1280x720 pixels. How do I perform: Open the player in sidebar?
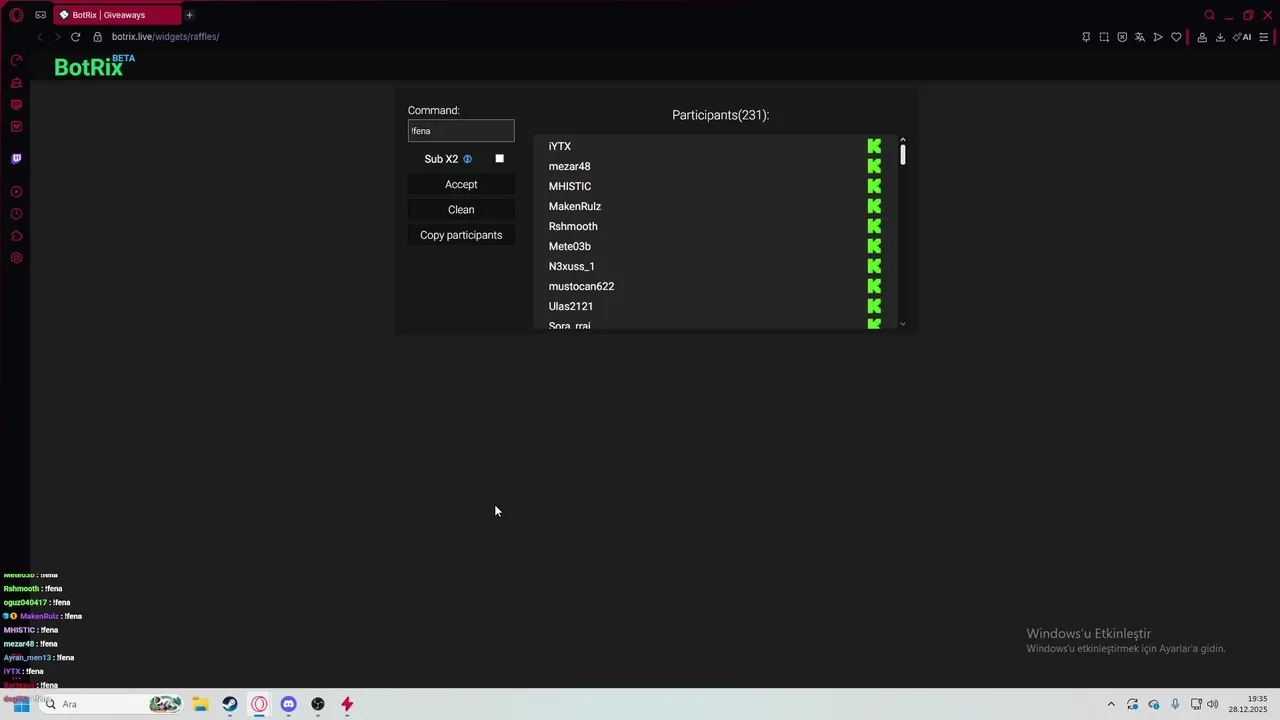[16, 192]
